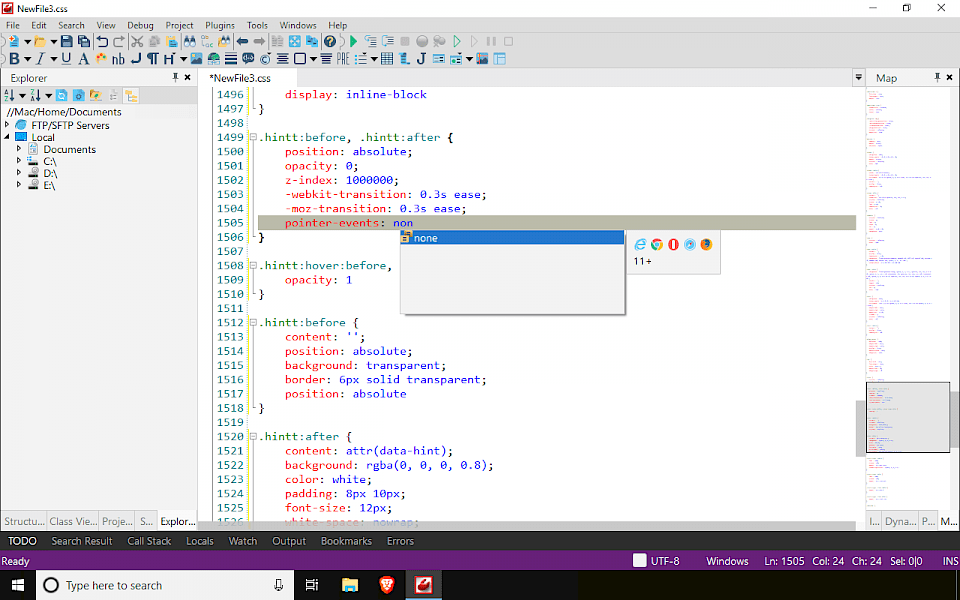Select 'none' autocomplete suggestion
This screenshot has width=960, height=600.
pos(512,238)
